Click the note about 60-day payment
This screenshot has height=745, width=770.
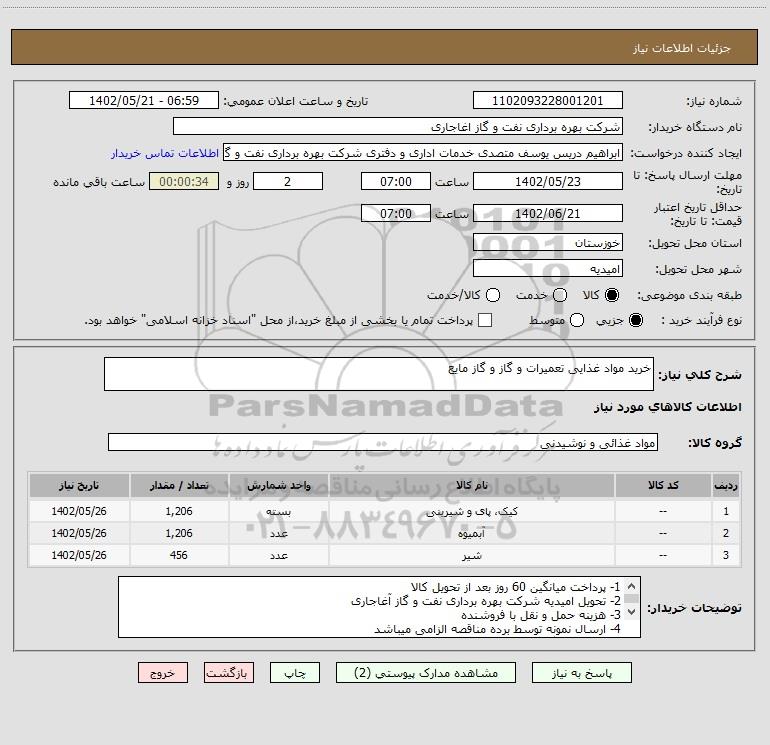tap(516, 587)
